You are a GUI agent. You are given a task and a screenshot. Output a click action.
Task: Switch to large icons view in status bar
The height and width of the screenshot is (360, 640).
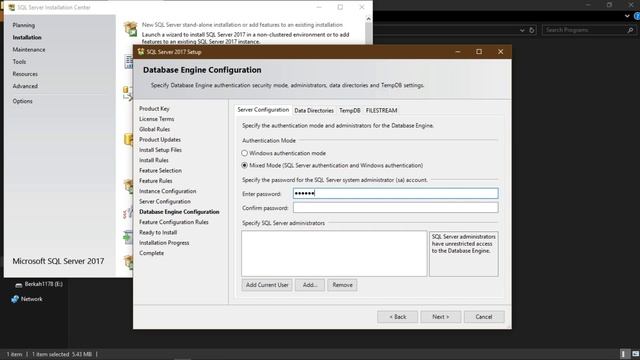pos(636,354)
